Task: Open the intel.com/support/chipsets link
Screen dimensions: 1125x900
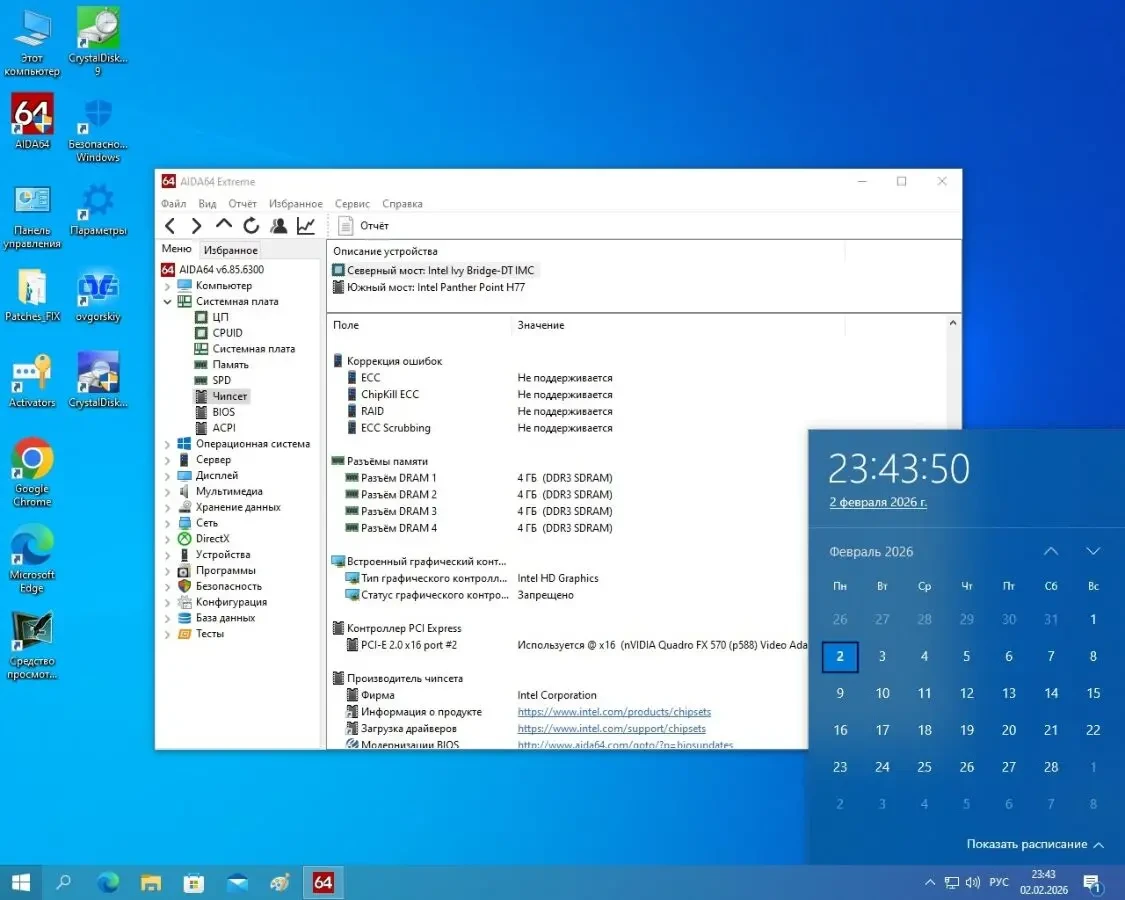Action: [x=611, y=728]
